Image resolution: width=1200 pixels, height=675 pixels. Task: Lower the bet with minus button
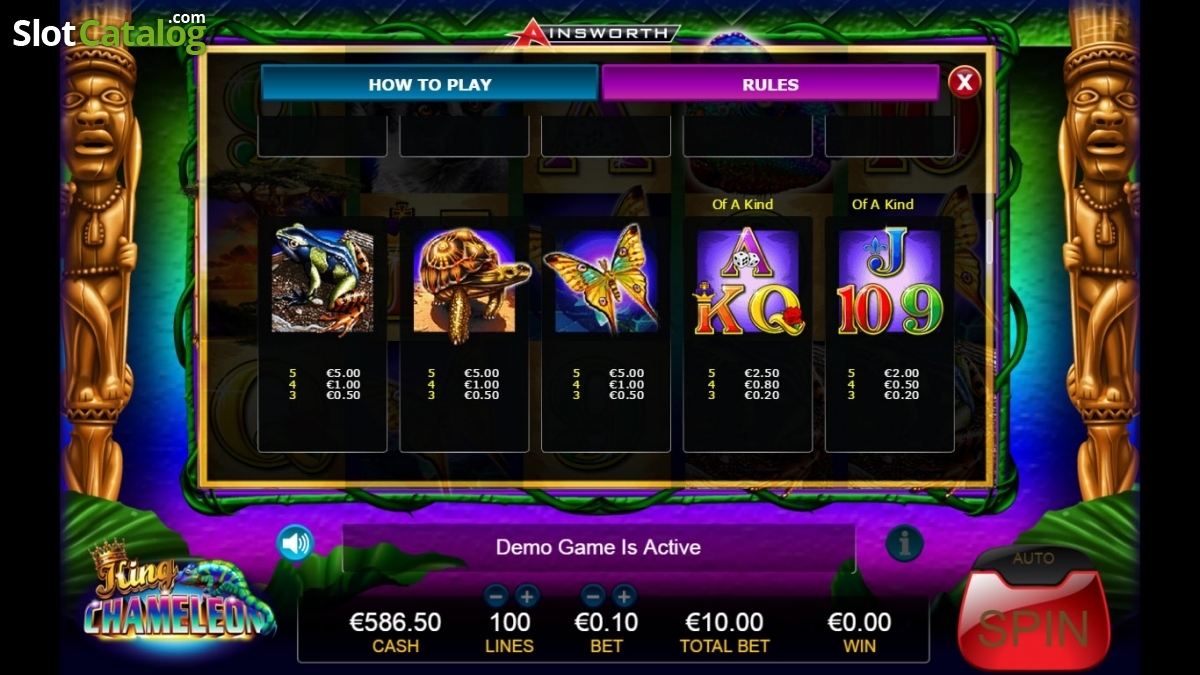[x=593, y=597]
